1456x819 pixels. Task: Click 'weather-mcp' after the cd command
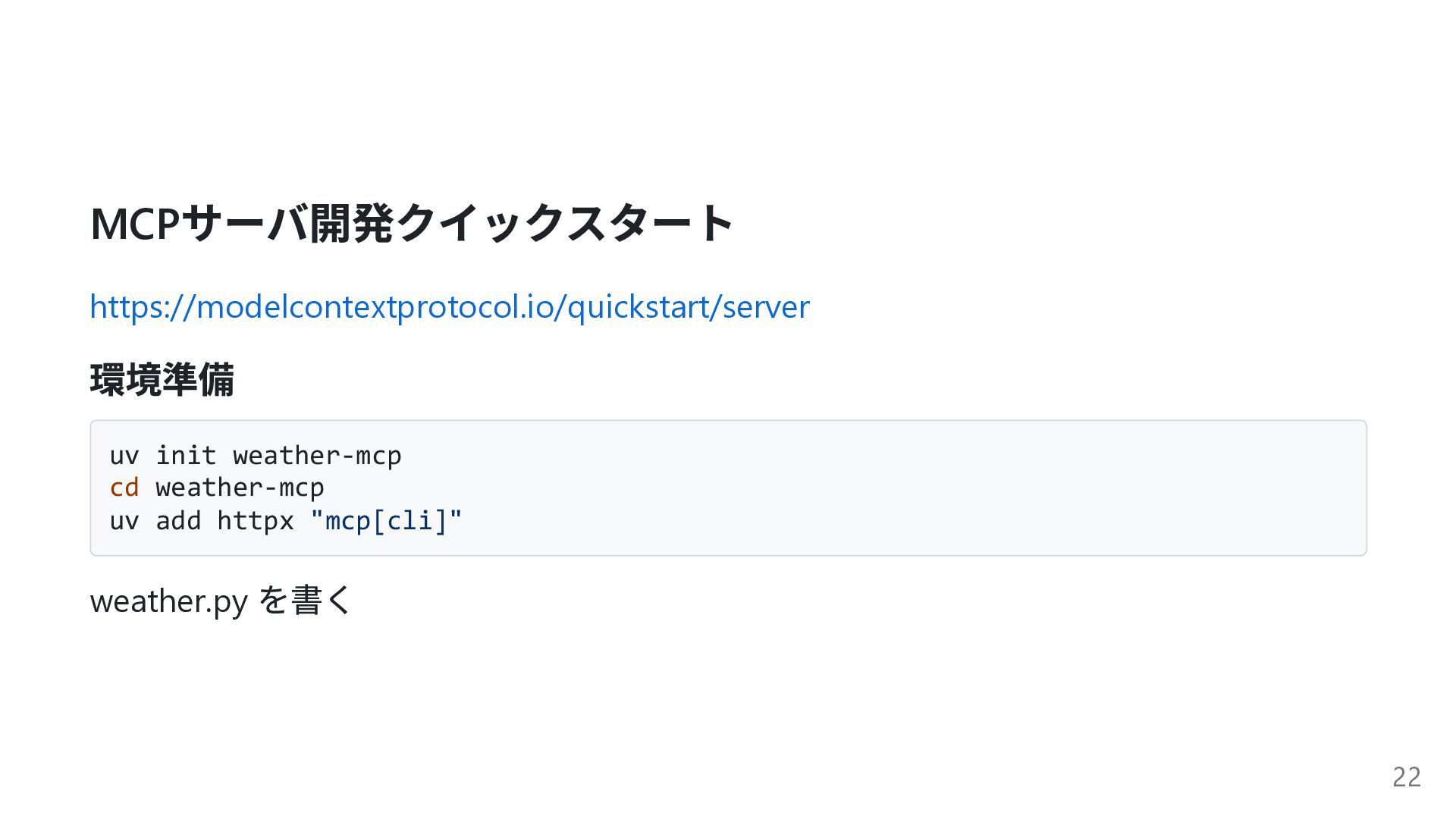[x=240, y=488]
